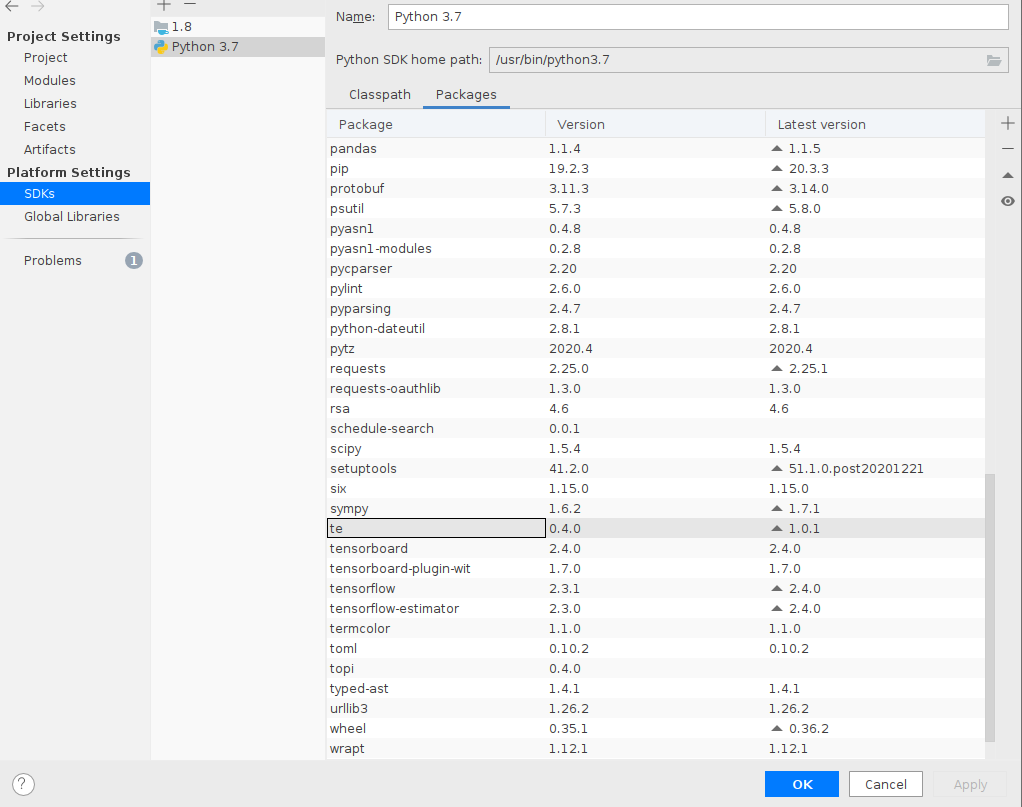Select the pip package row
Screen dimensions: 1022x807
(656, 169)
